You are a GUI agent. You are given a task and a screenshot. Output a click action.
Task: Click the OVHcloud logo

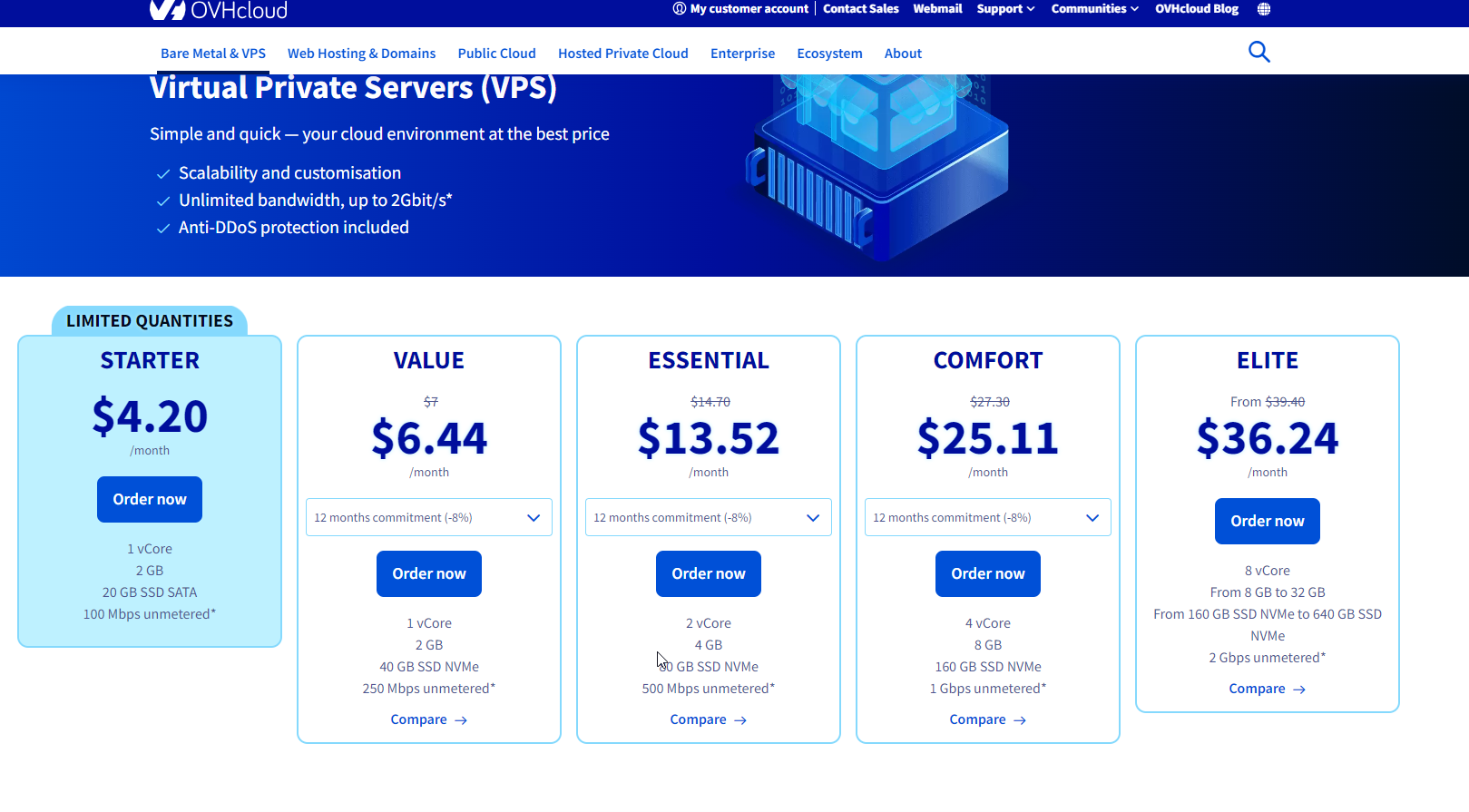tap(219, 10)
